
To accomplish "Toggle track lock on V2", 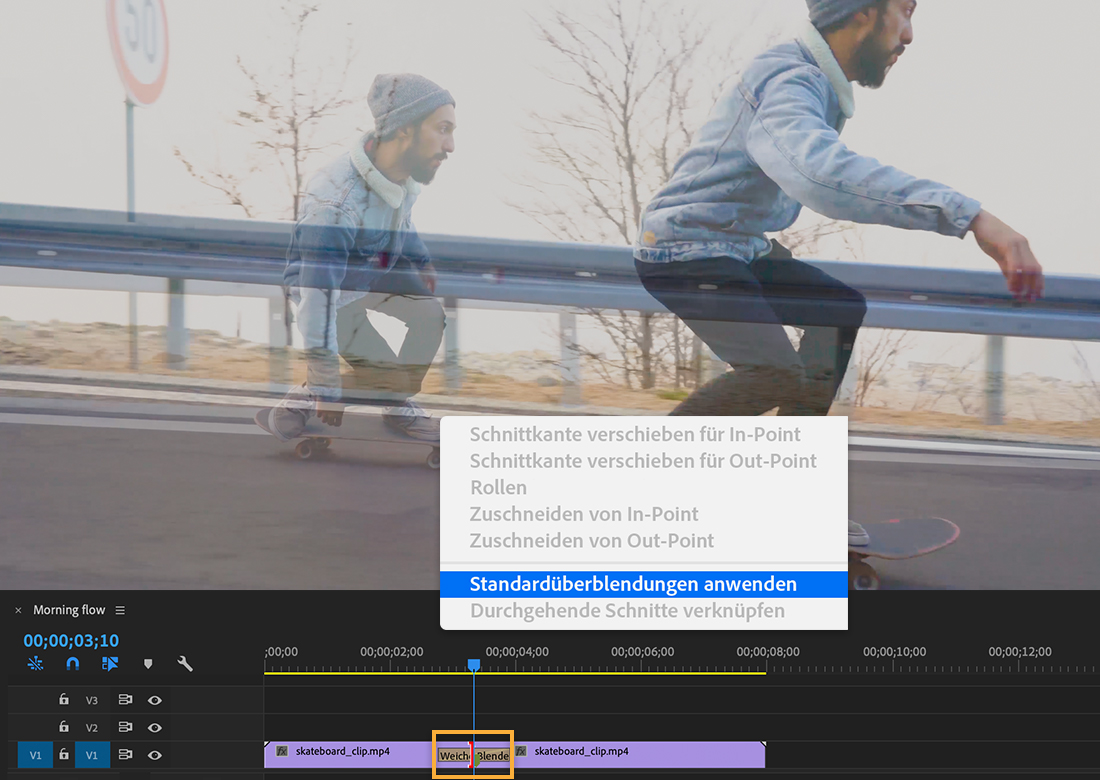I will pos(64,727).
